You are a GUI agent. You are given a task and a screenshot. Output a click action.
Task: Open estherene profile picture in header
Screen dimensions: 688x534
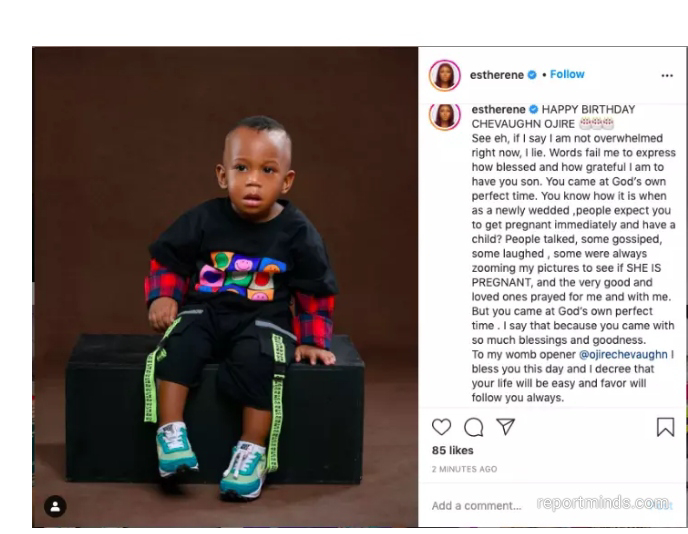coord(444,75)
